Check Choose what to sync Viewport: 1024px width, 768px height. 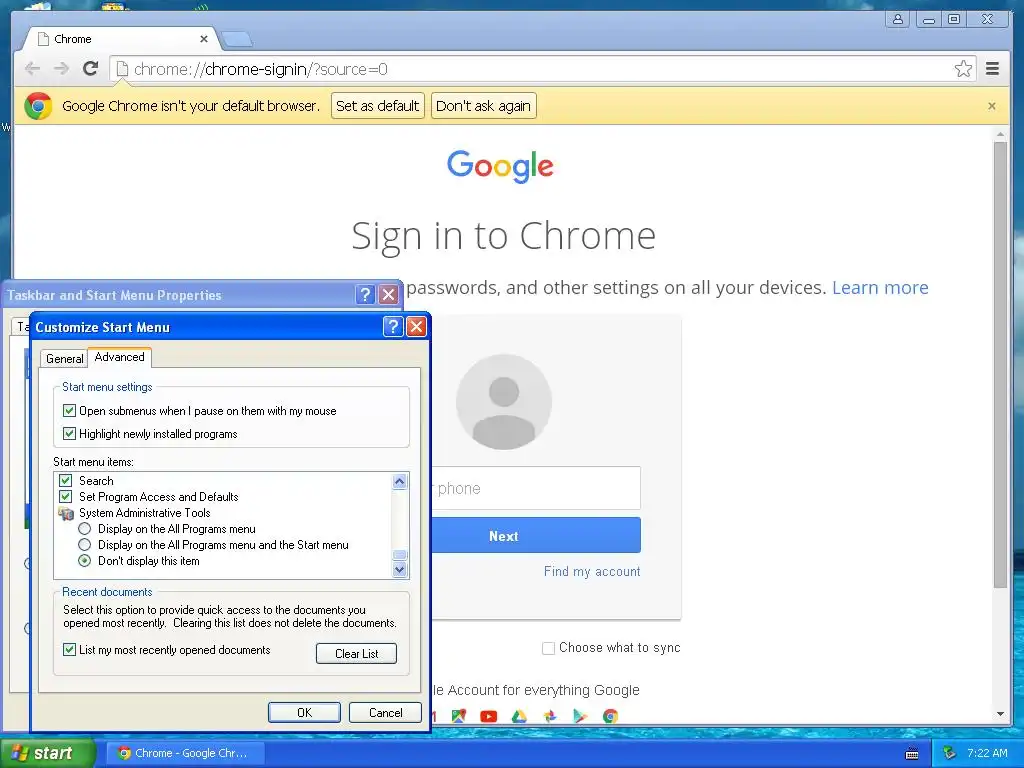549,648
